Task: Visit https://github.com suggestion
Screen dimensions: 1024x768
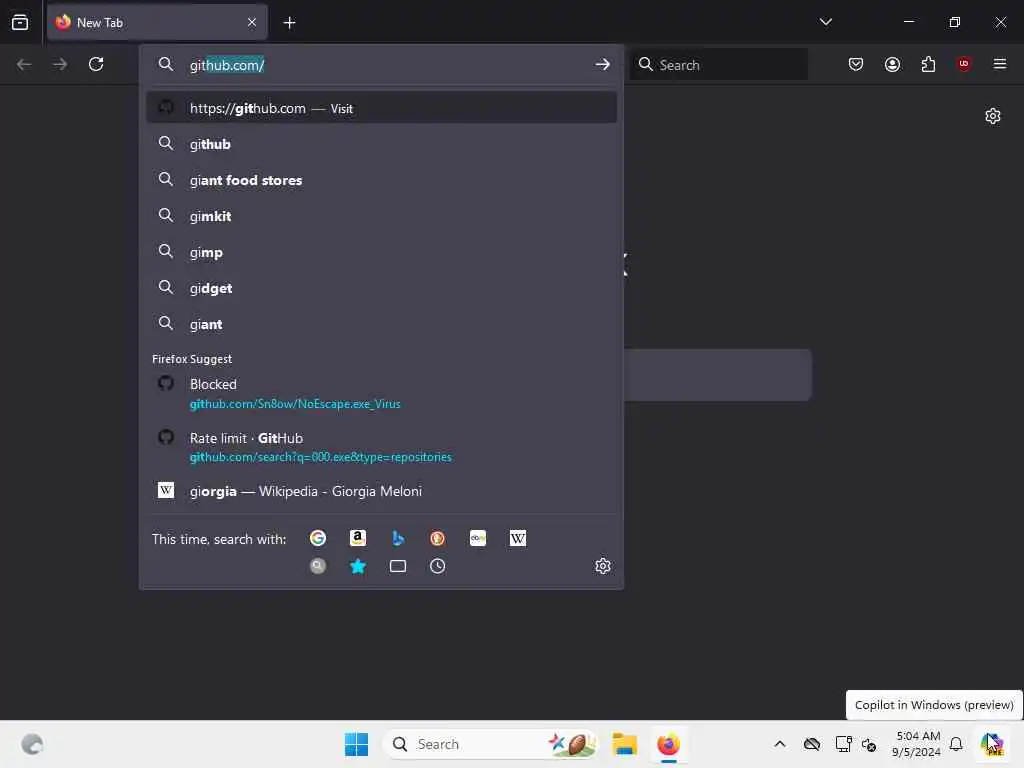Action: click(381, 108)
